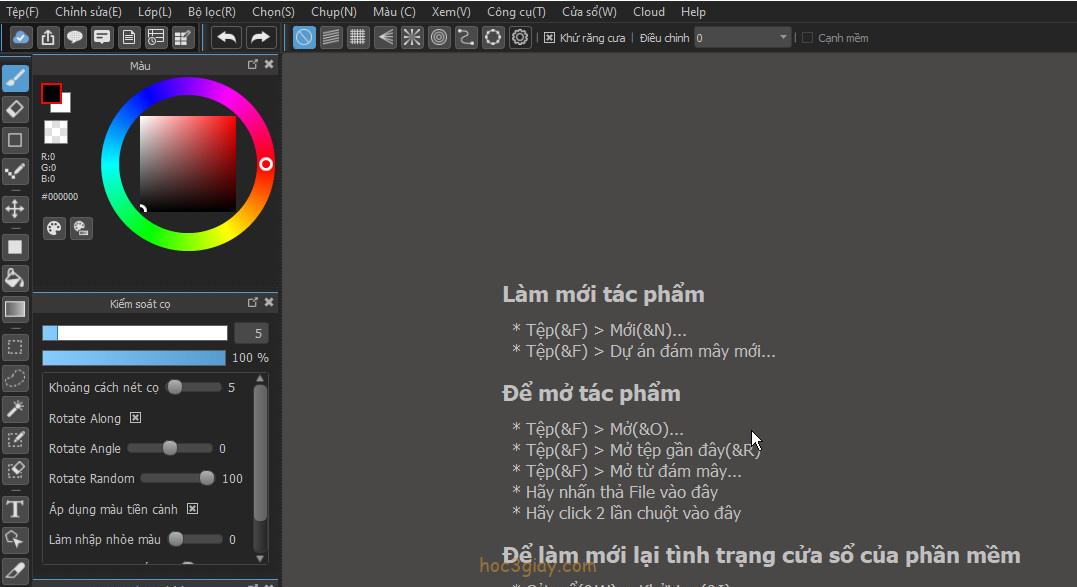Open the Bộ lọc(R) menu
This screenshot has width=1077, height=587.
coord(211,12)
